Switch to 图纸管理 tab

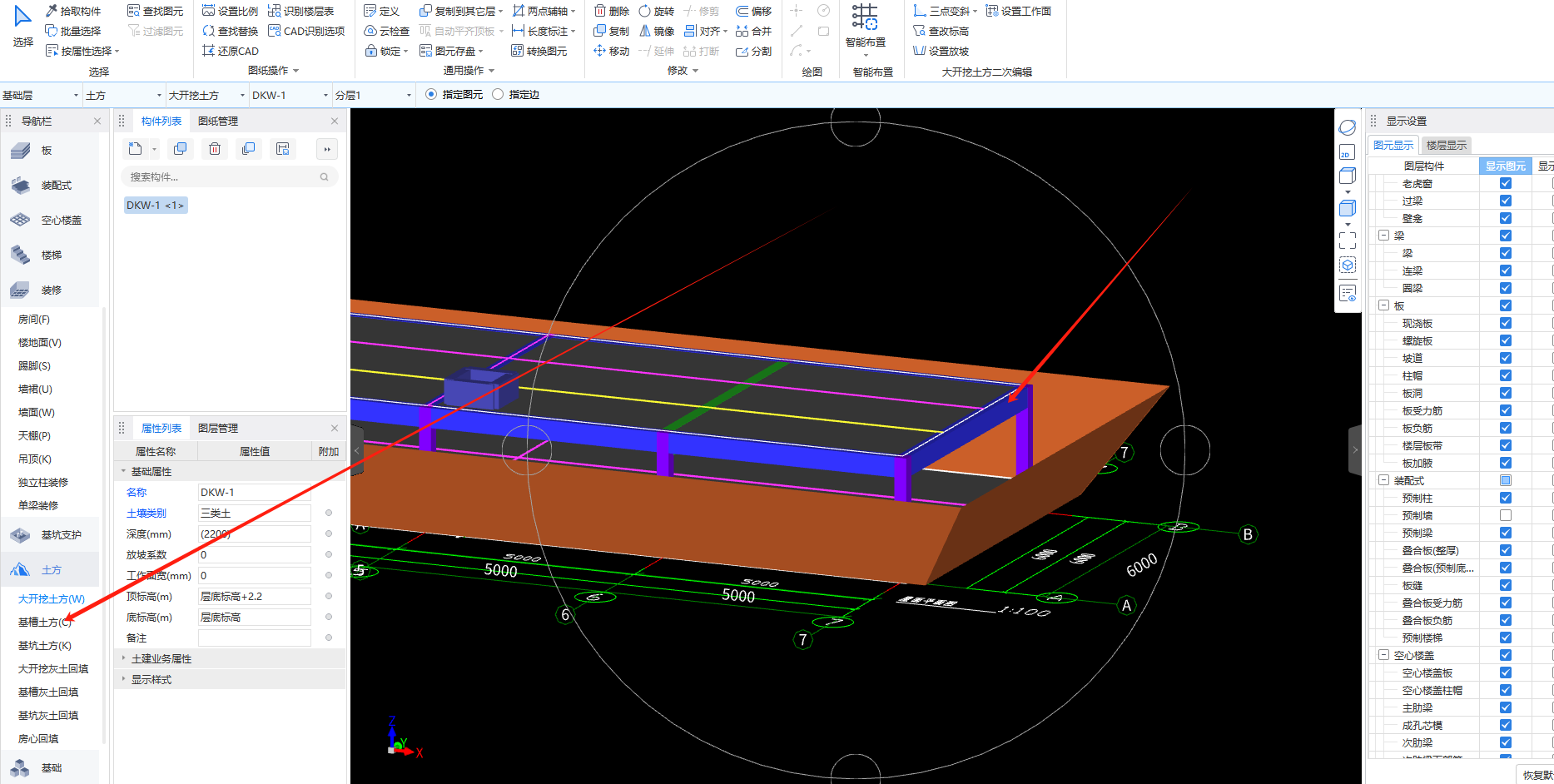click(218, 121)
